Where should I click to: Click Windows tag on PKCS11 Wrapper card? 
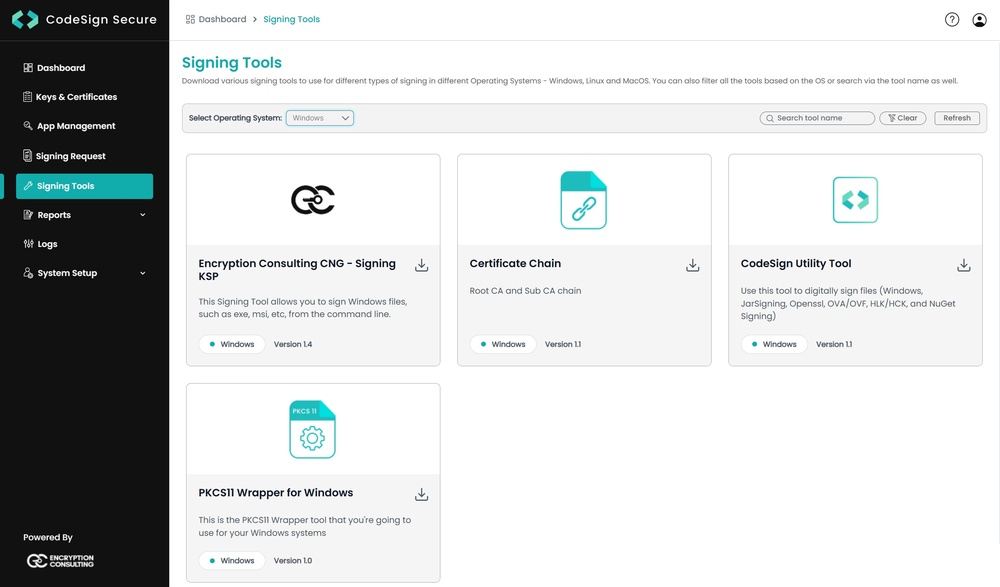[232, 560]
